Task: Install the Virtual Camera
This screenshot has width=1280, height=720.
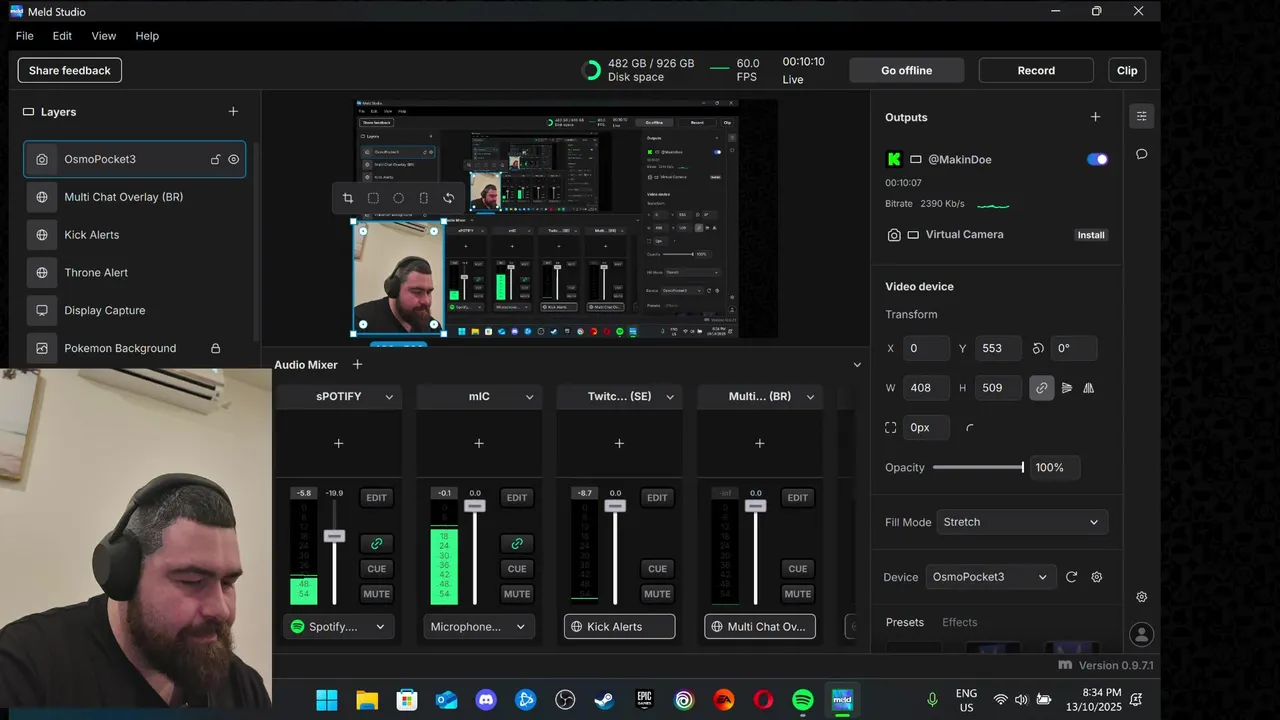Action: pos(1091,235)
